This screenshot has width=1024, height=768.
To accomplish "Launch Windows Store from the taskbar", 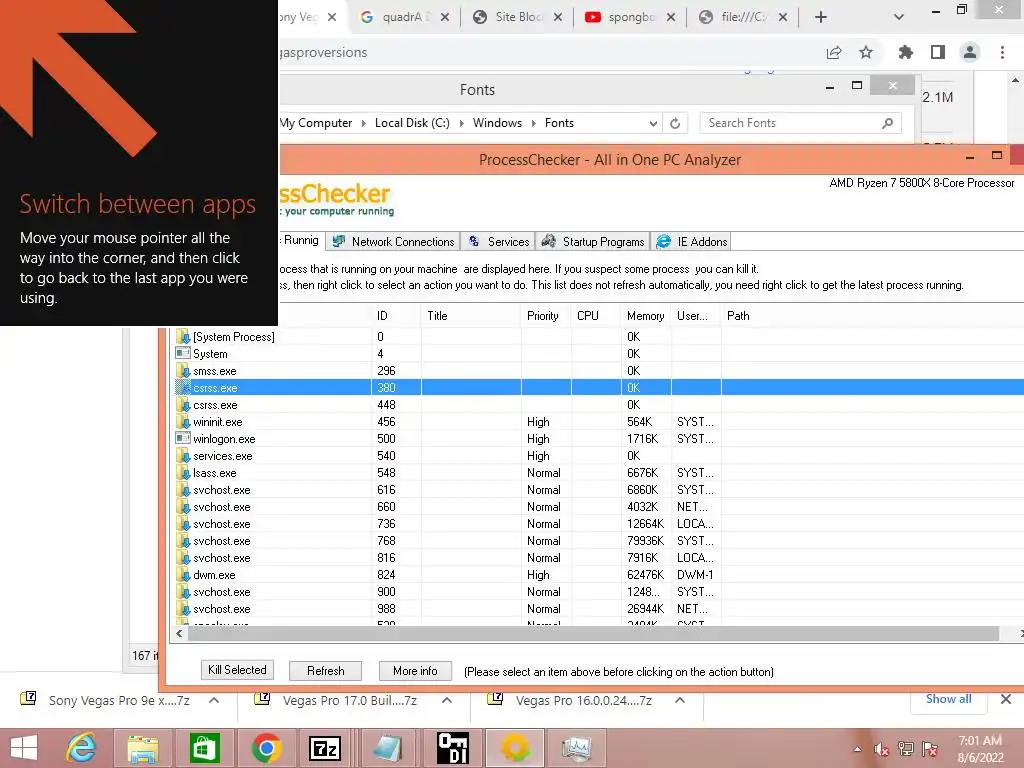I will point(204,748).
